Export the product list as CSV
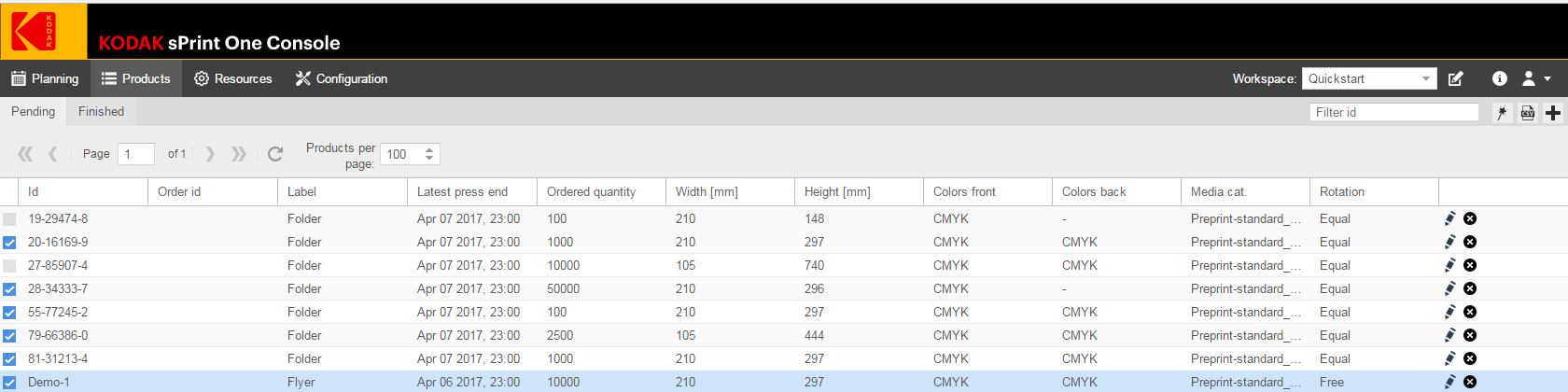 [1528, 113]
